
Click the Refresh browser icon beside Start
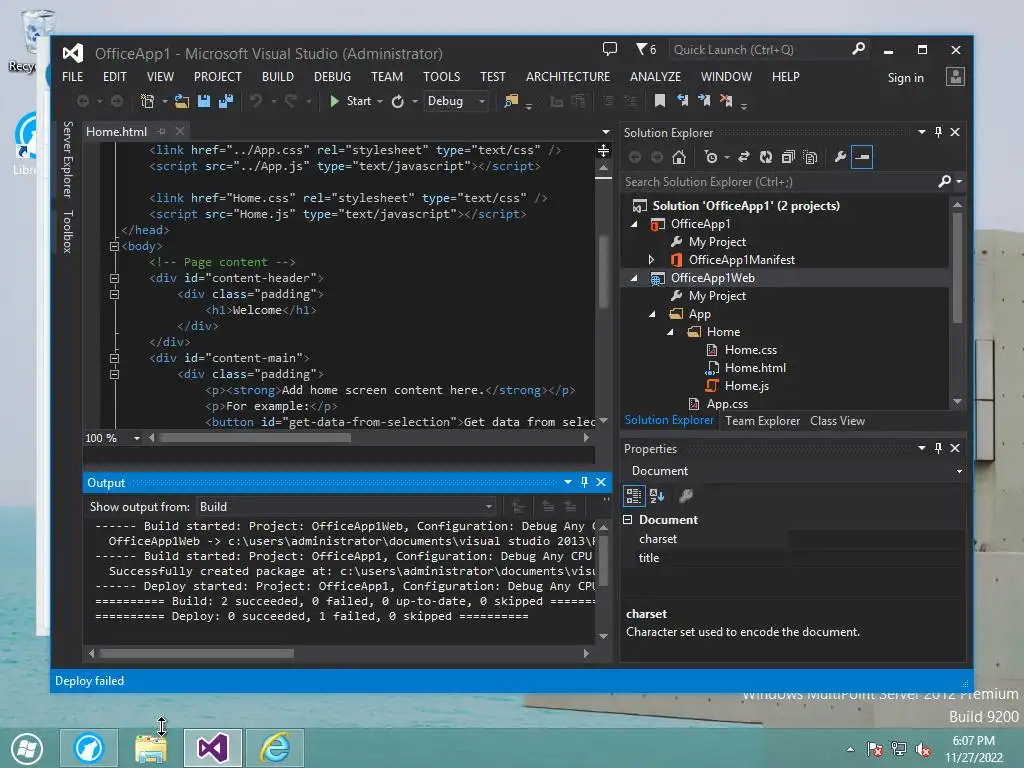[x=397, y=101]
